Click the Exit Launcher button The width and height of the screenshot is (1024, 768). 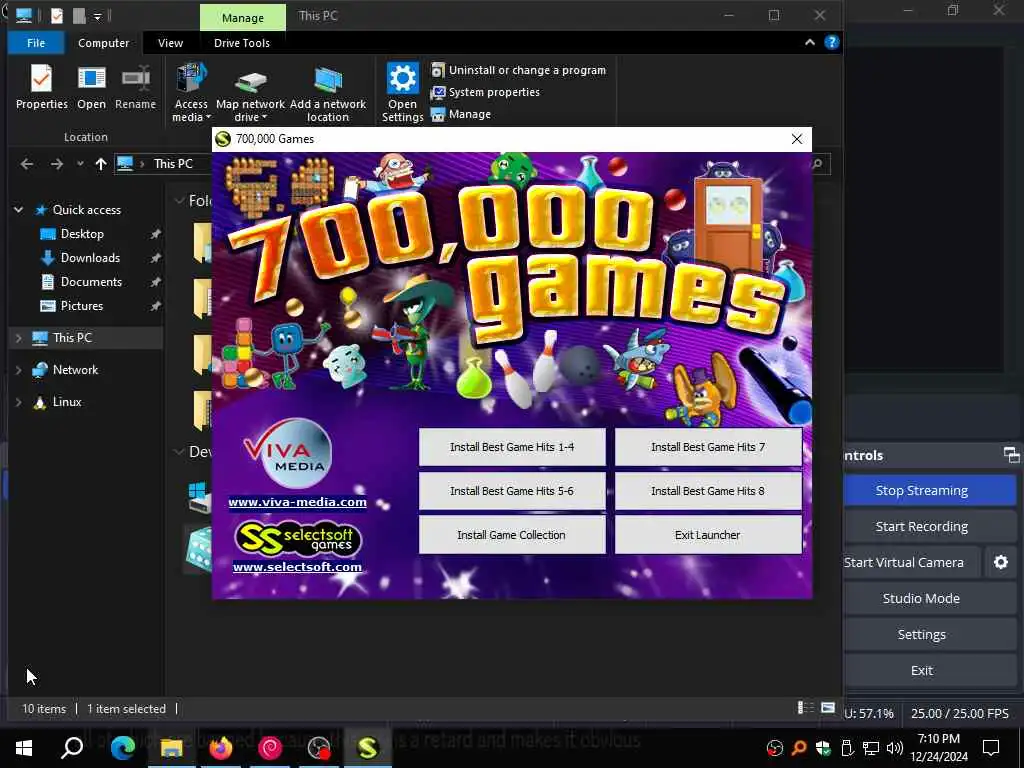pyautogui.click(x=708, y=535)
